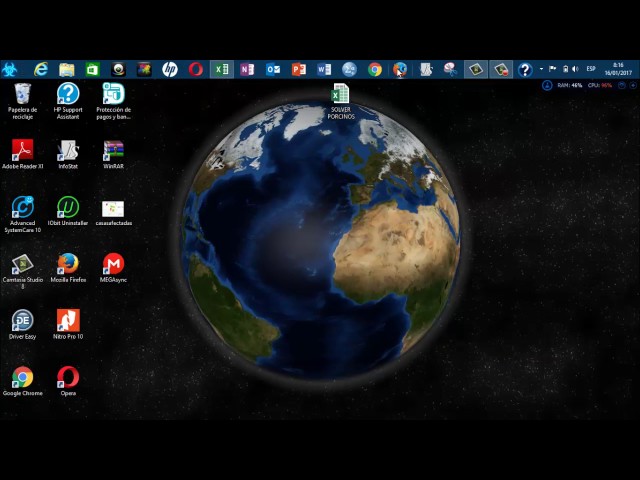Select the IObit Uninstaller shortcut
640x480 pixels.
pyautogui.click(x=68, y=211)
